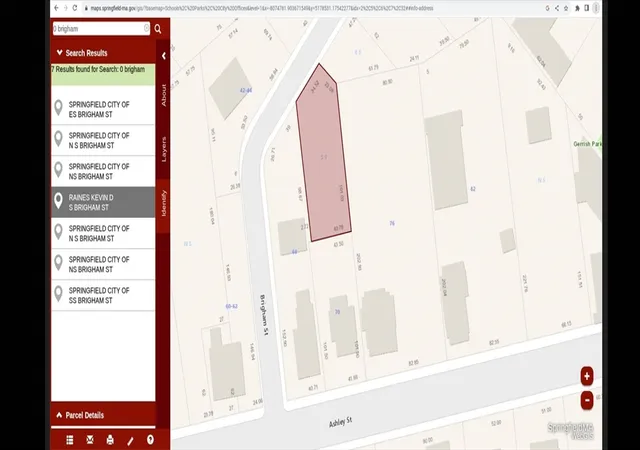Select Springfield City Of ES Brigham St result
Viewport: 640px width, 450px height.
pos(103,109)
